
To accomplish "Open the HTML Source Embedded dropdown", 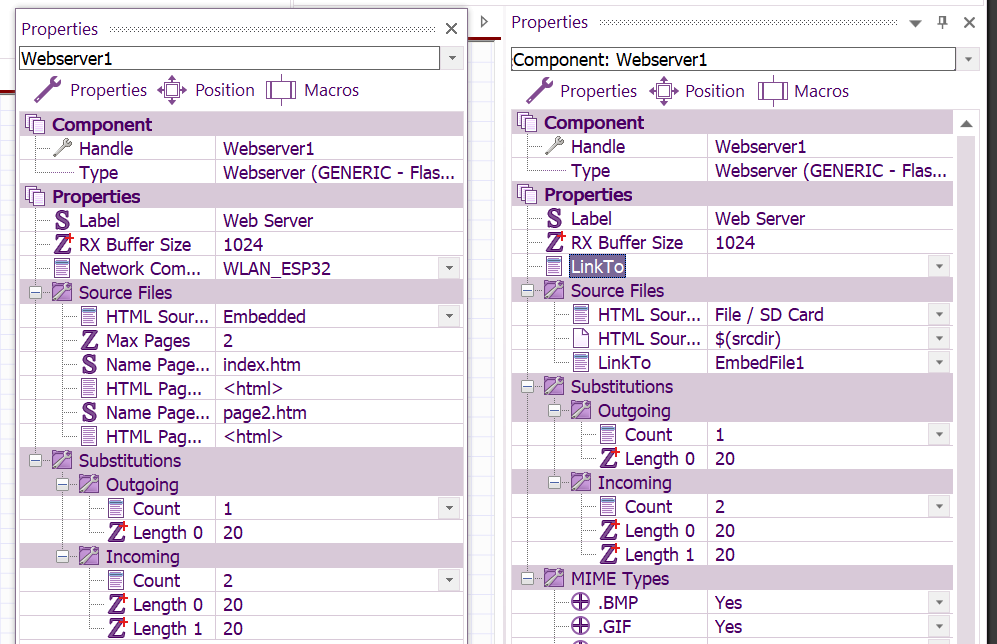I will pos(449,317).
